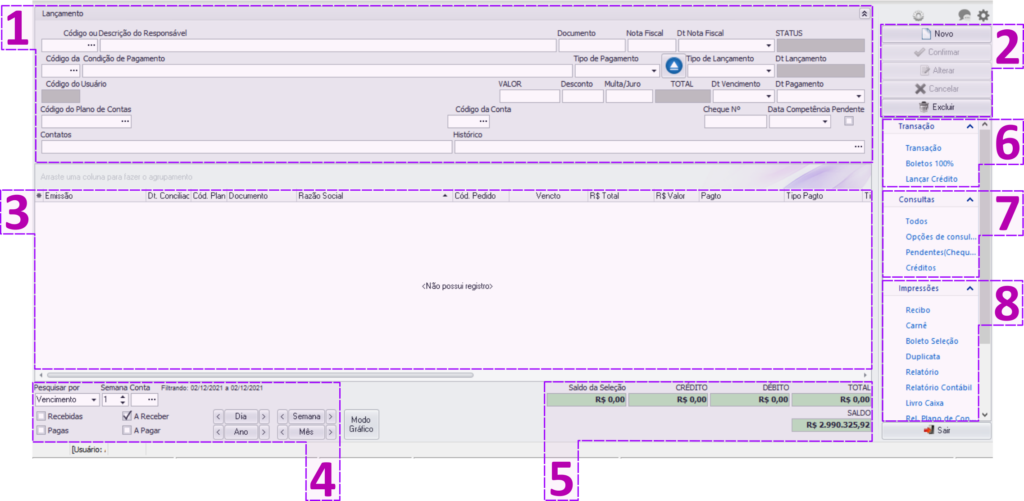
Task: Click the Novo new document button
Action: click(x=936, y=34)
